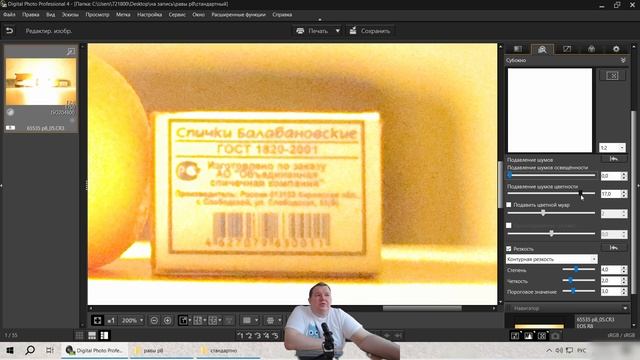Open the tone curve tool palette tab
This screenshot has width=640, height=360.
point(567,49)
